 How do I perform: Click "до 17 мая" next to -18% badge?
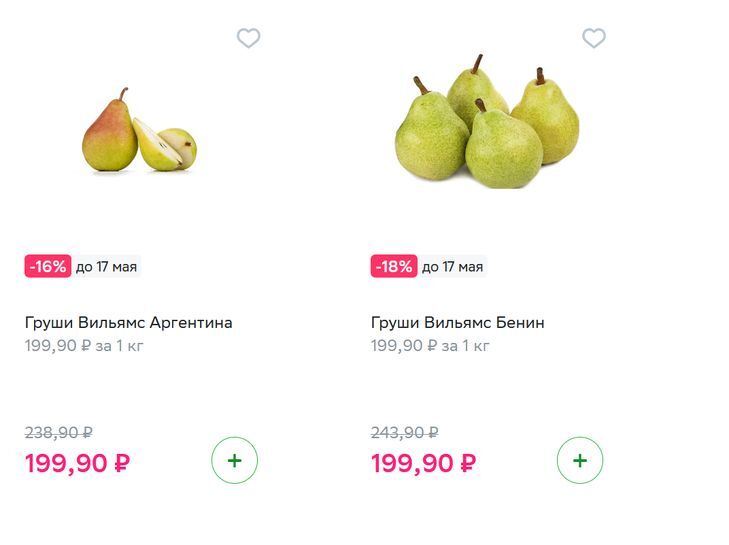click(x=452, y=266)
